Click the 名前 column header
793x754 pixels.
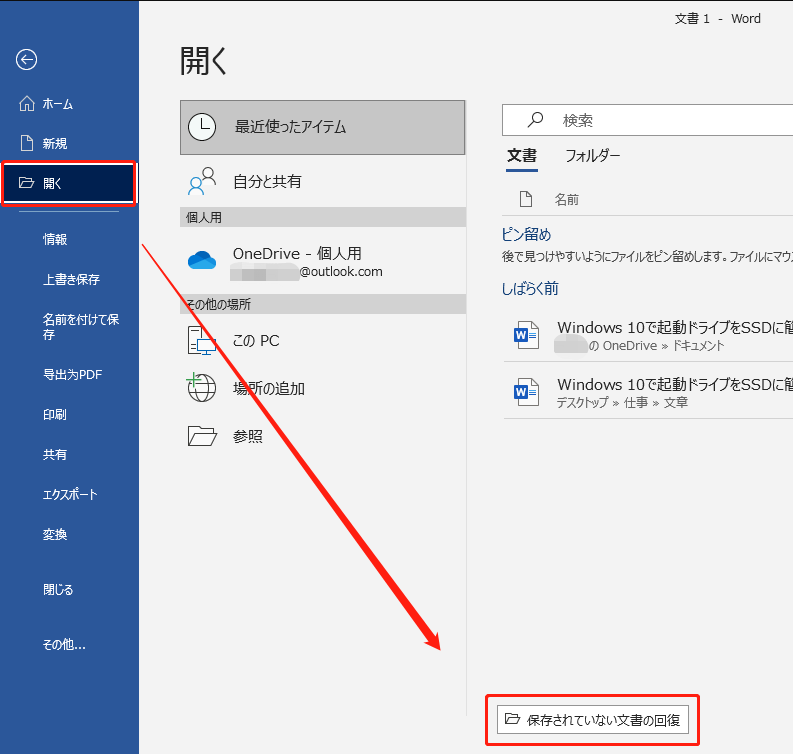(x=566, y=199)
